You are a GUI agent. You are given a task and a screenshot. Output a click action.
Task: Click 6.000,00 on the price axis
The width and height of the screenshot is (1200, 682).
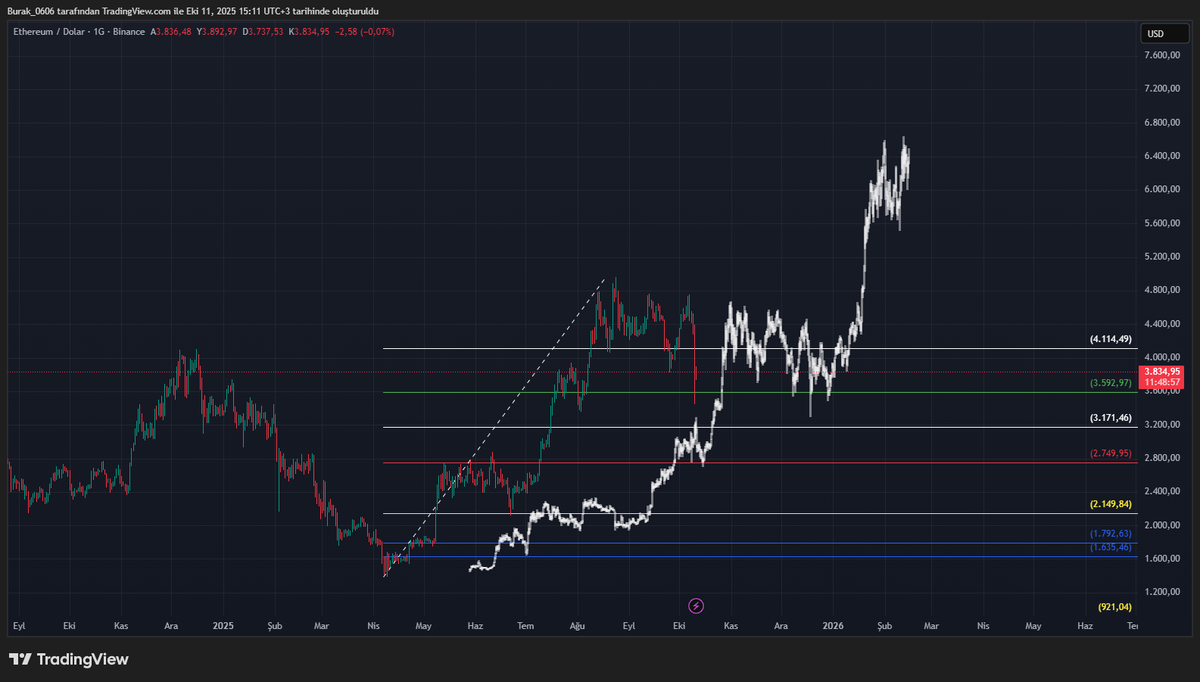1164,189
